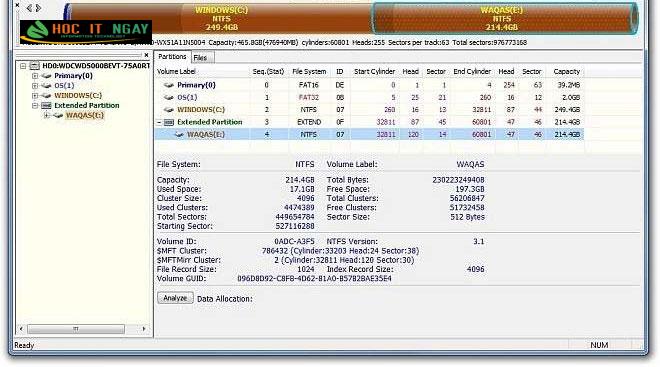Expand WINDOWS(C:) in the tree

coord(35,96)
